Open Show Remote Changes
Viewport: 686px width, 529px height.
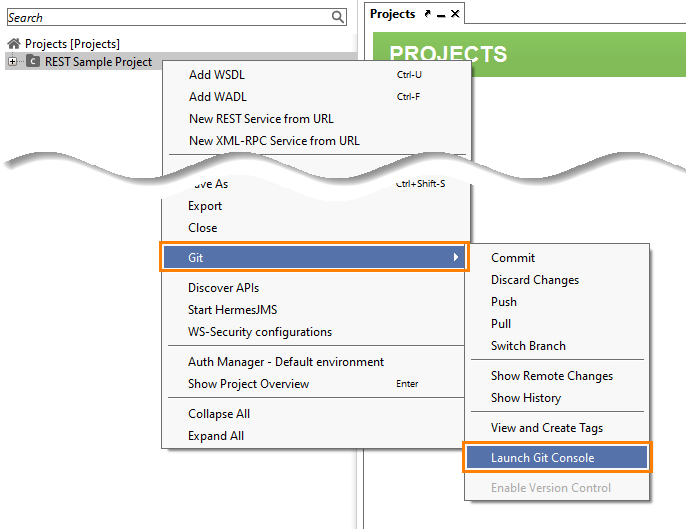[552, 376]
